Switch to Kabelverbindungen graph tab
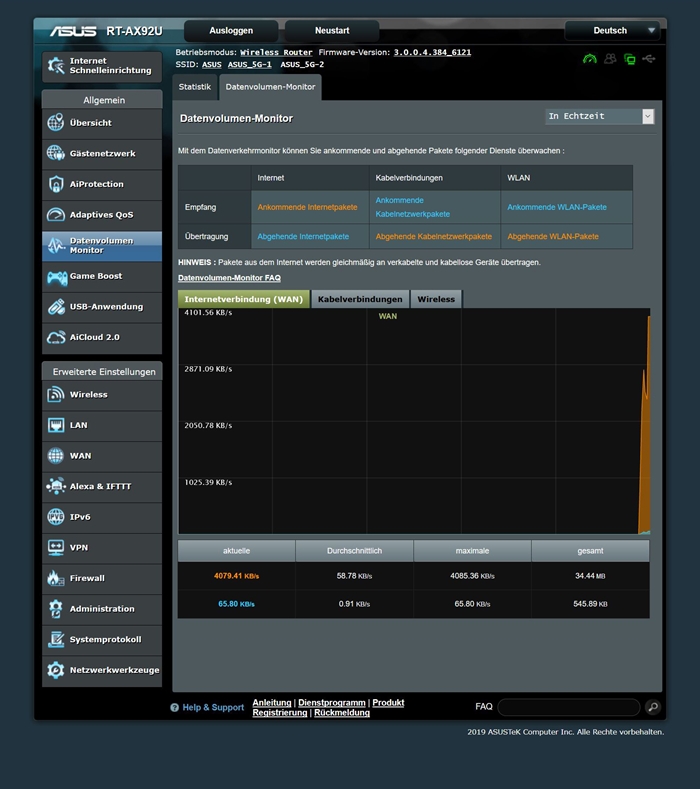This screenshot has width=700, height=789. tap(360, 299)
